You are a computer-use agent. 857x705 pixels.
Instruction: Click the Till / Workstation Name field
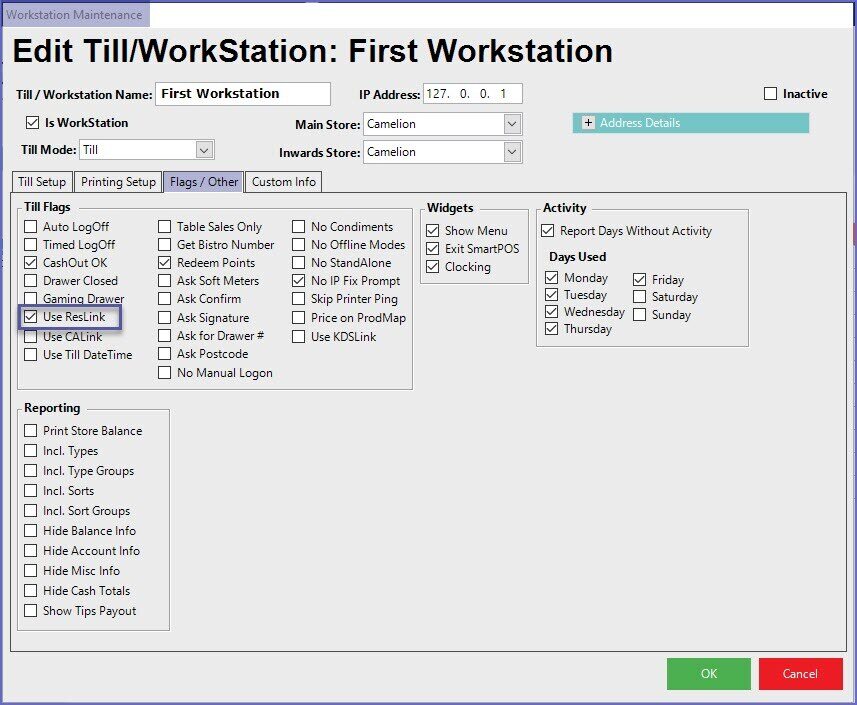click(x=243, y=94)
